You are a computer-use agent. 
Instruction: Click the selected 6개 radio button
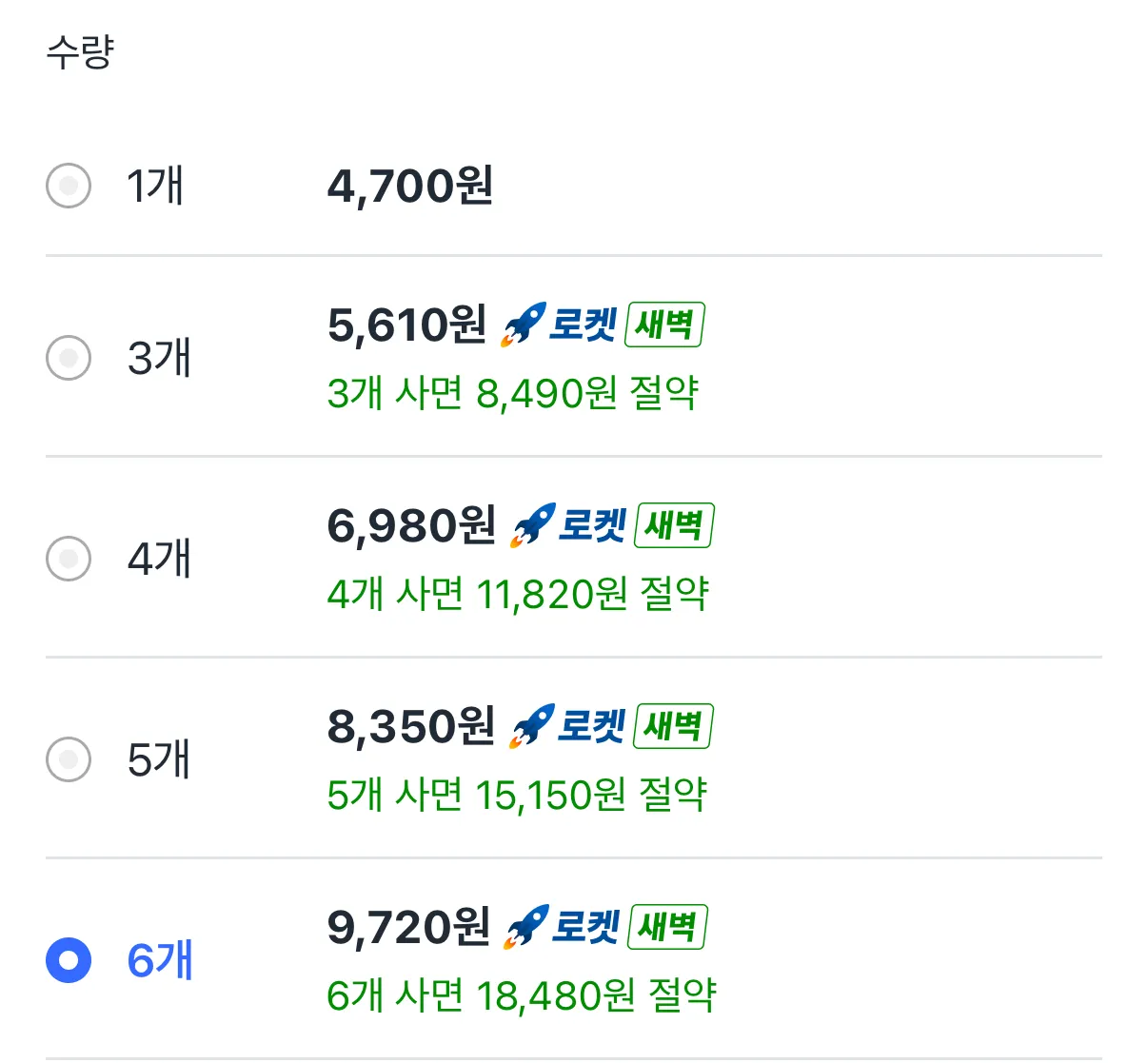[69, 960]
